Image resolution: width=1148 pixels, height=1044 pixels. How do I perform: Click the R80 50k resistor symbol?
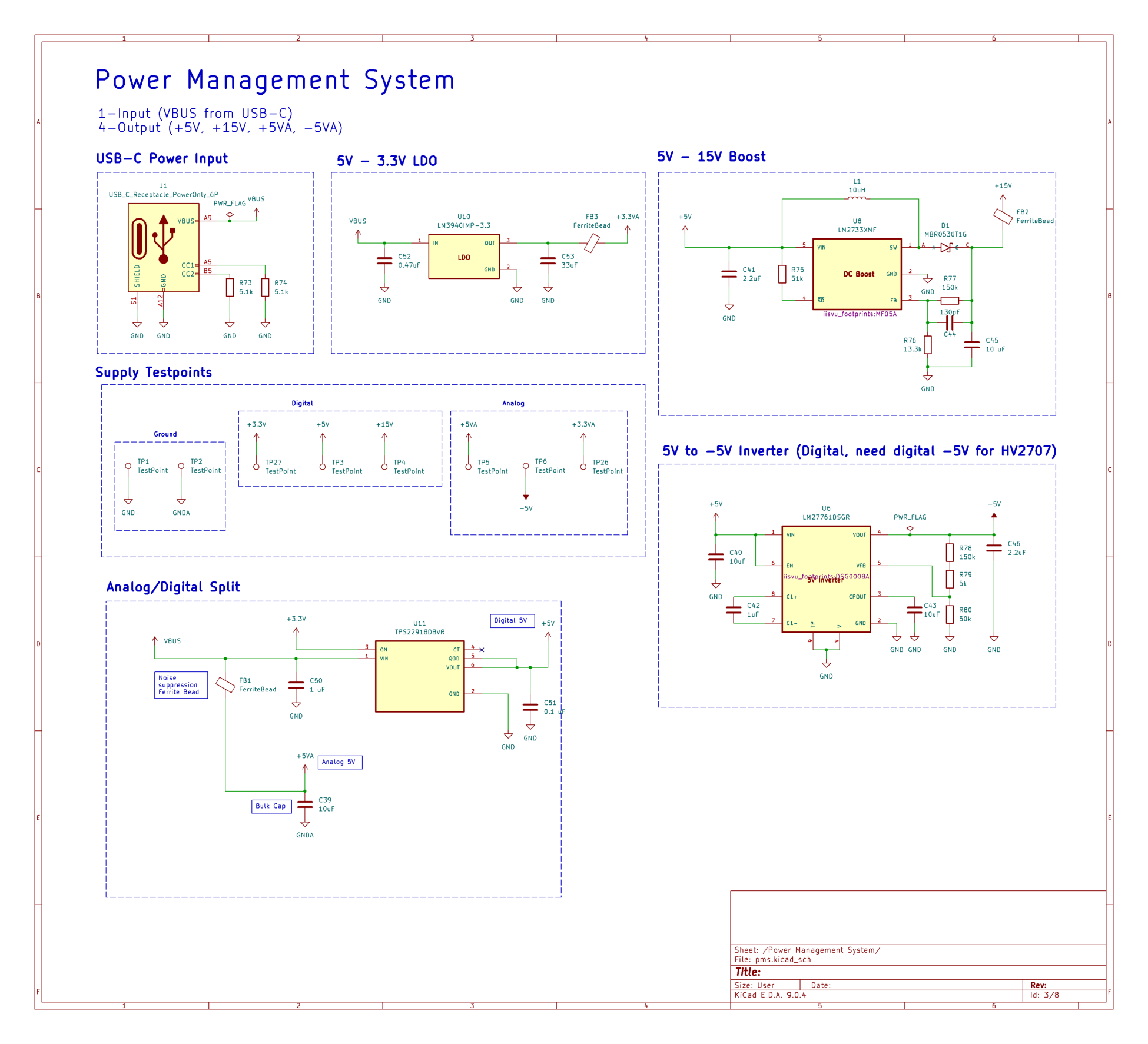(x=950, y=614)
